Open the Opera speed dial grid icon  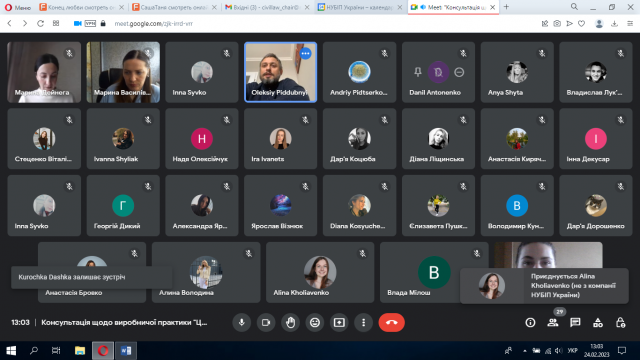click(56, 23)
